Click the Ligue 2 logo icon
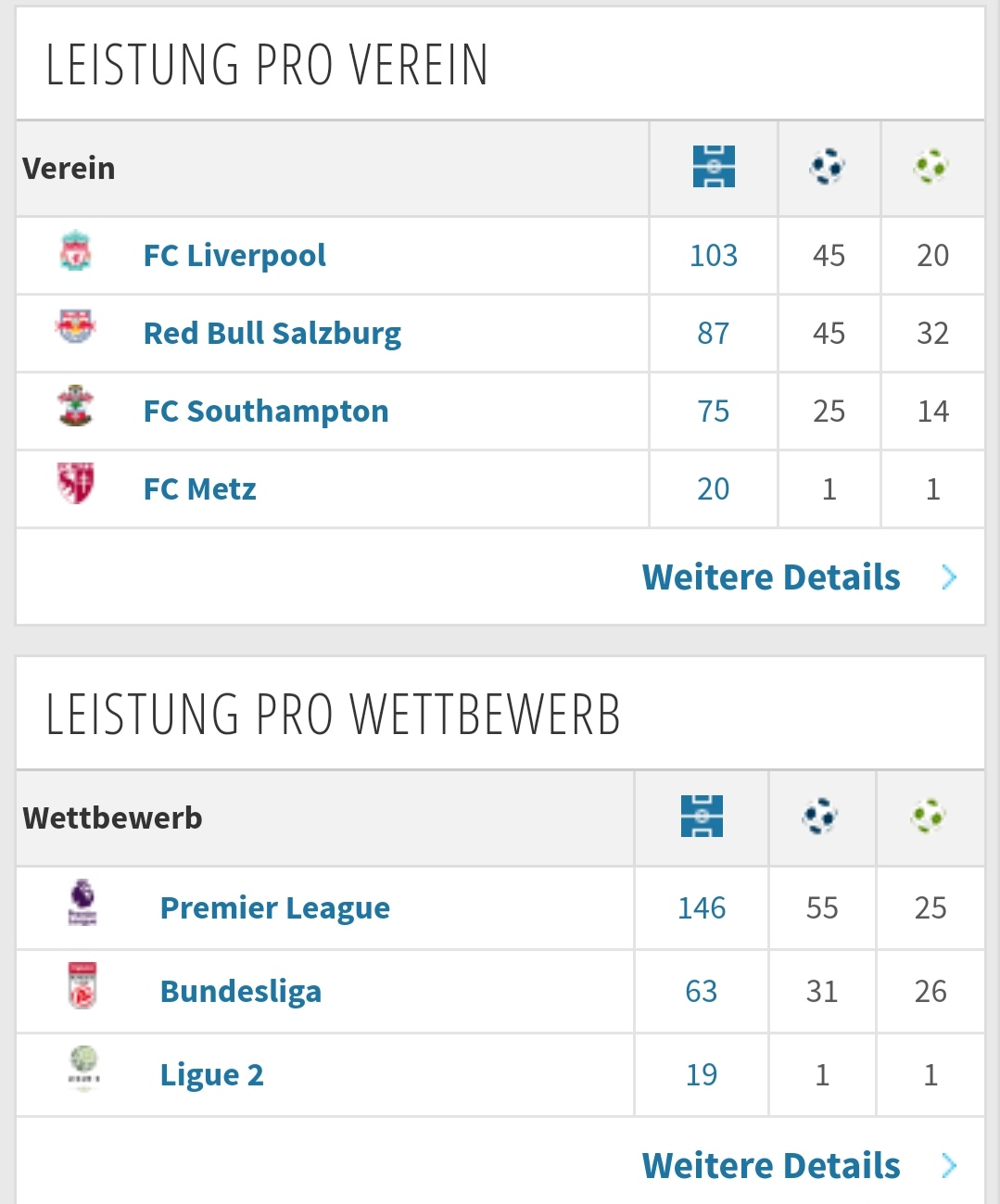This screenshot has width=1000, height=1204. click(x=84, y=1068)
